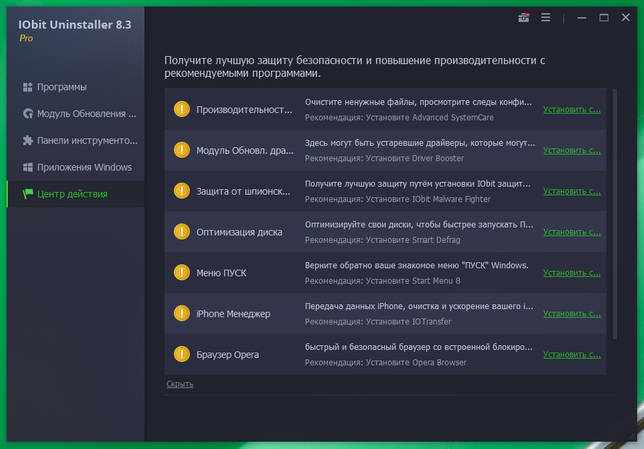Click description 'Передача данных iPhone...'
This screenshot has width=644, height=449.
click(x=420, y=306)
